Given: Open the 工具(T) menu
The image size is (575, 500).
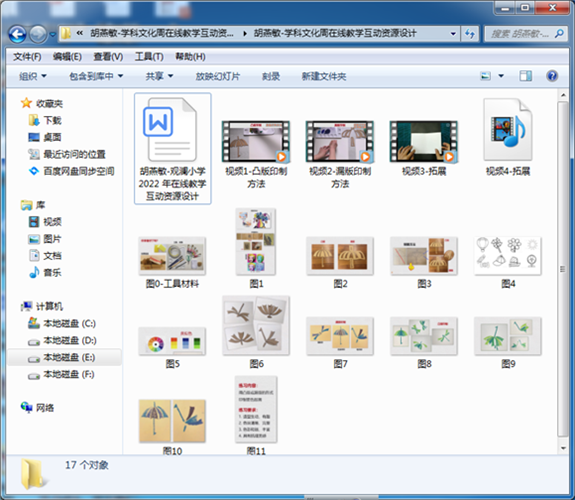Looking at the screenshot, I should point(149,57).
